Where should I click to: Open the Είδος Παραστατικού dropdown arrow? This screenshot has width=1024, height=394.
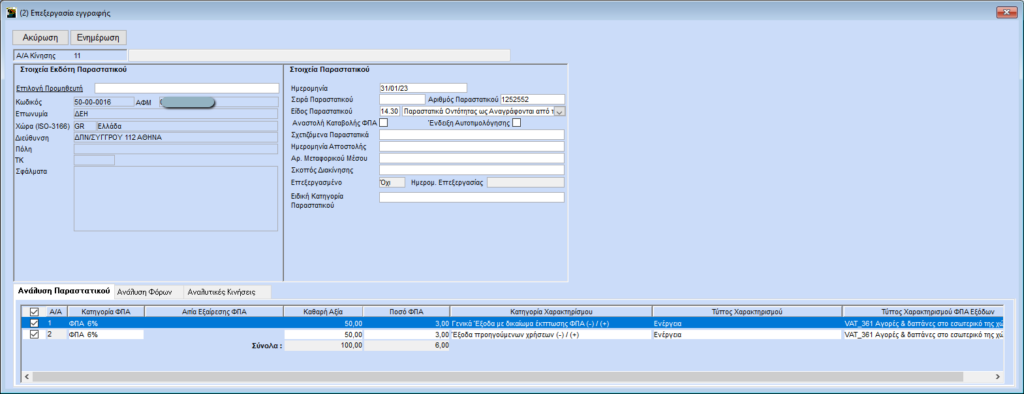(x=559, y=112)
